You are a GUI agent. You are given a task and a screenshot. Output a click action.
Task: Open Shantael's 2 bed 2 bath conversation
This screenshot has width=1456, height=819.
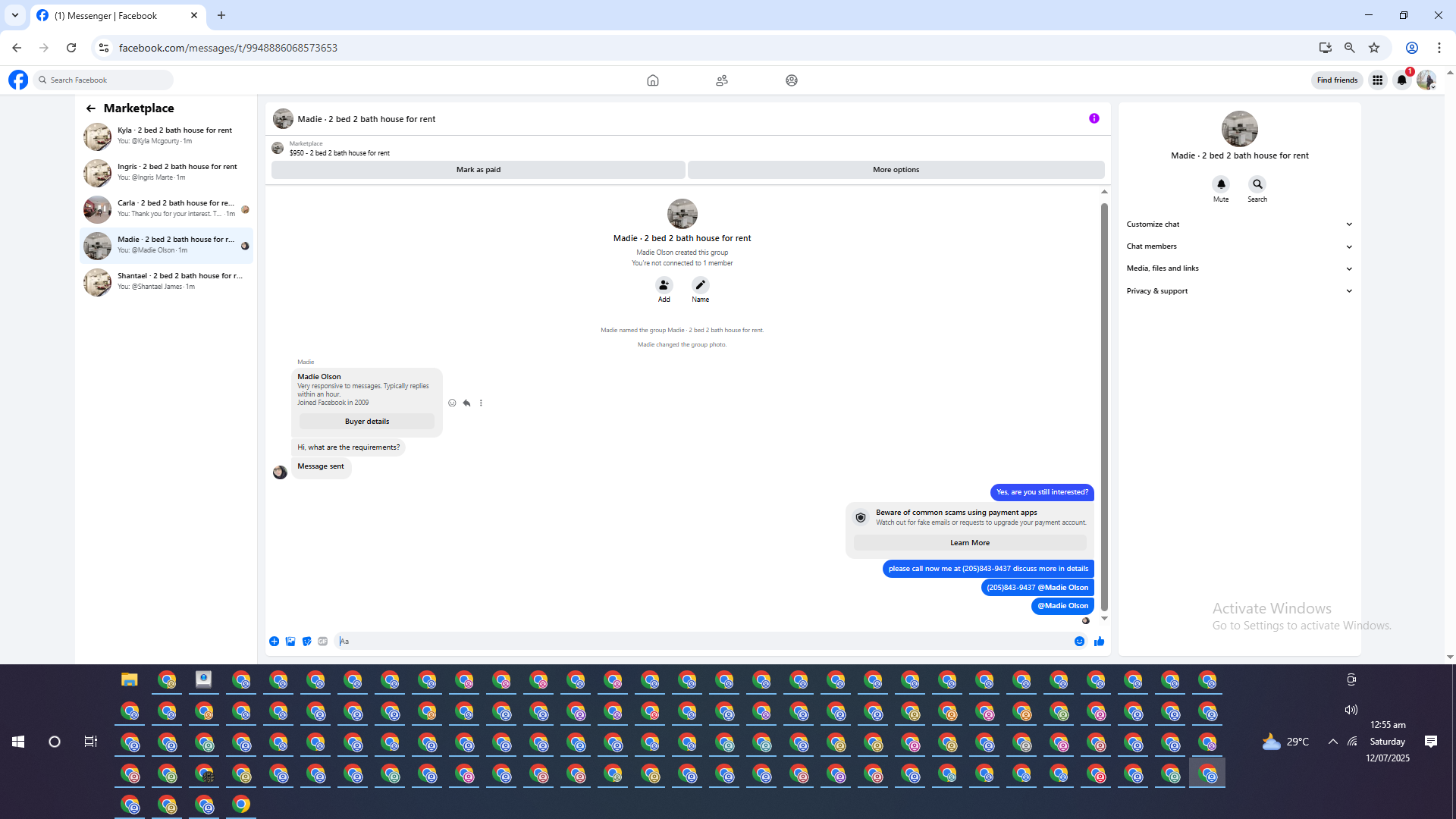click(x=166, y=282)
